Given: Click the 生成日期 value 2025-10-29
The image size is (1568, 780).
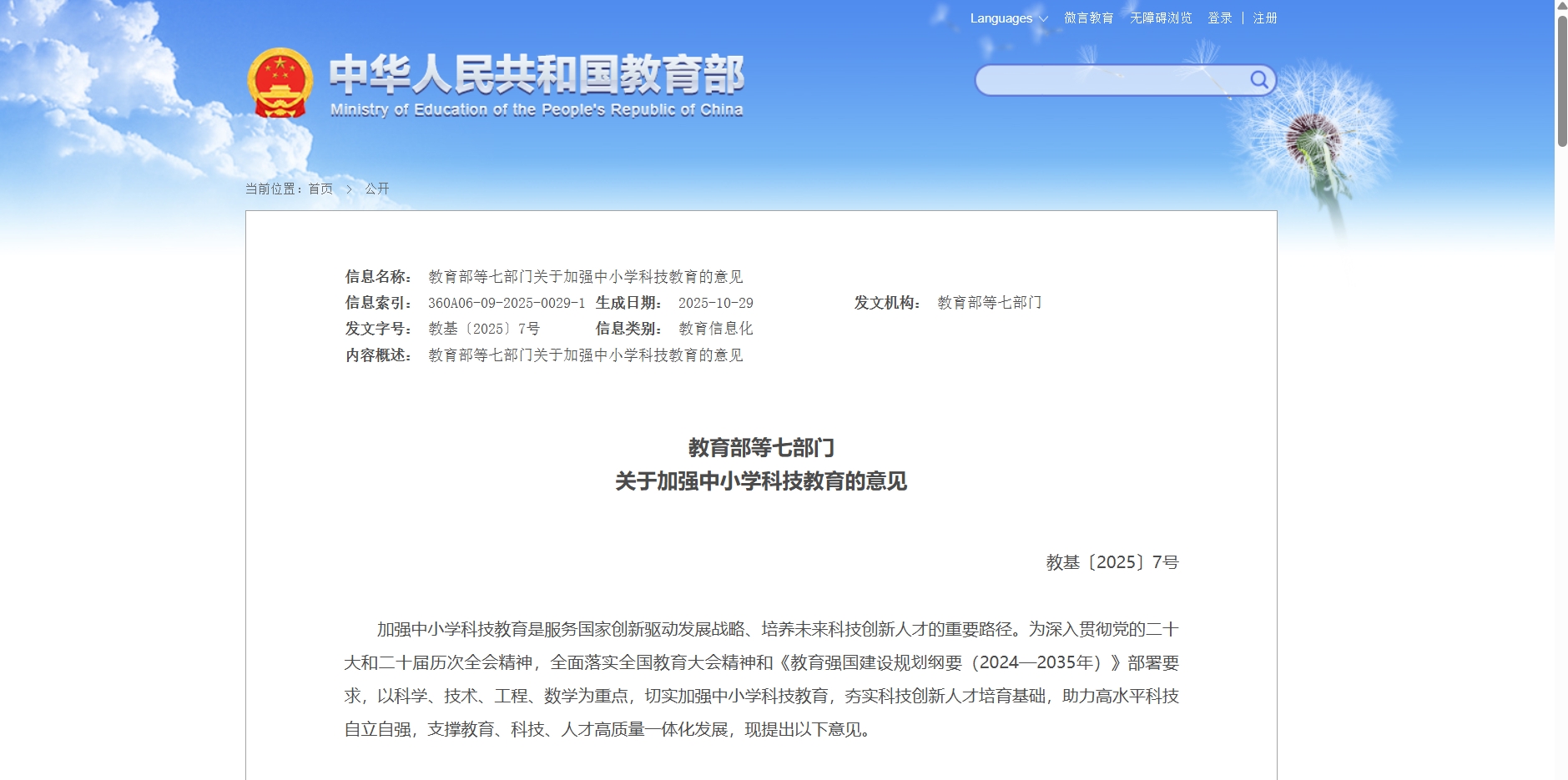Looking at the screenshot, I should [x=715, y=304].
